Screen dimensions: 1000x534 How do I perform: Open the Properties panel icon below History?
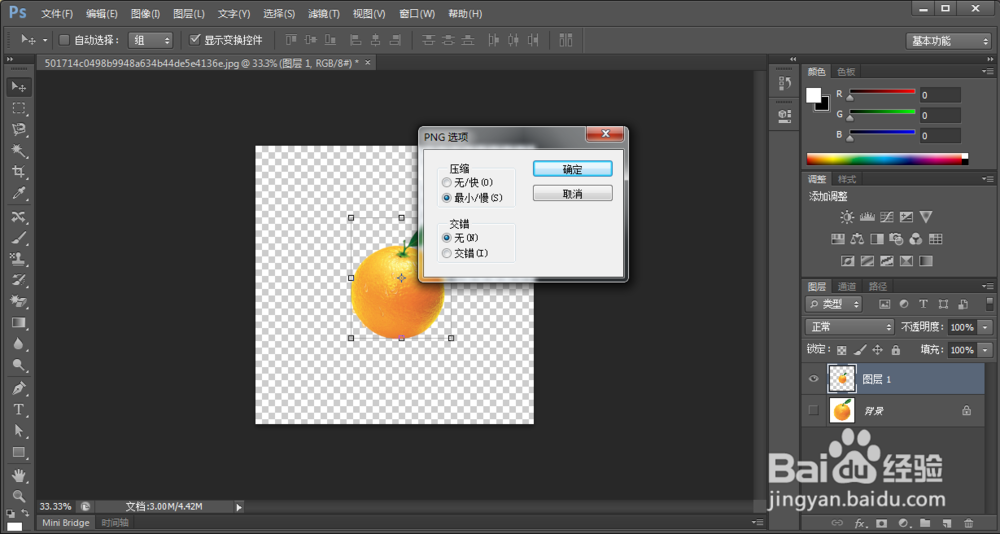tap(785, 115)
